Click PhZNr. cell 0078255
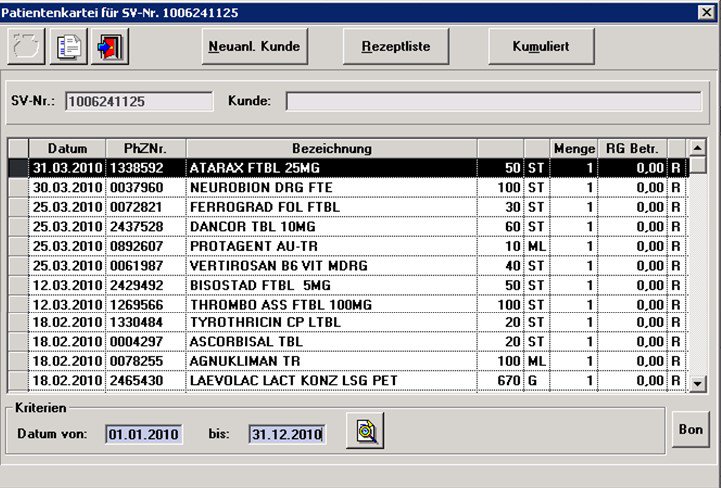The image size is (721, 488). click(146, 361)
